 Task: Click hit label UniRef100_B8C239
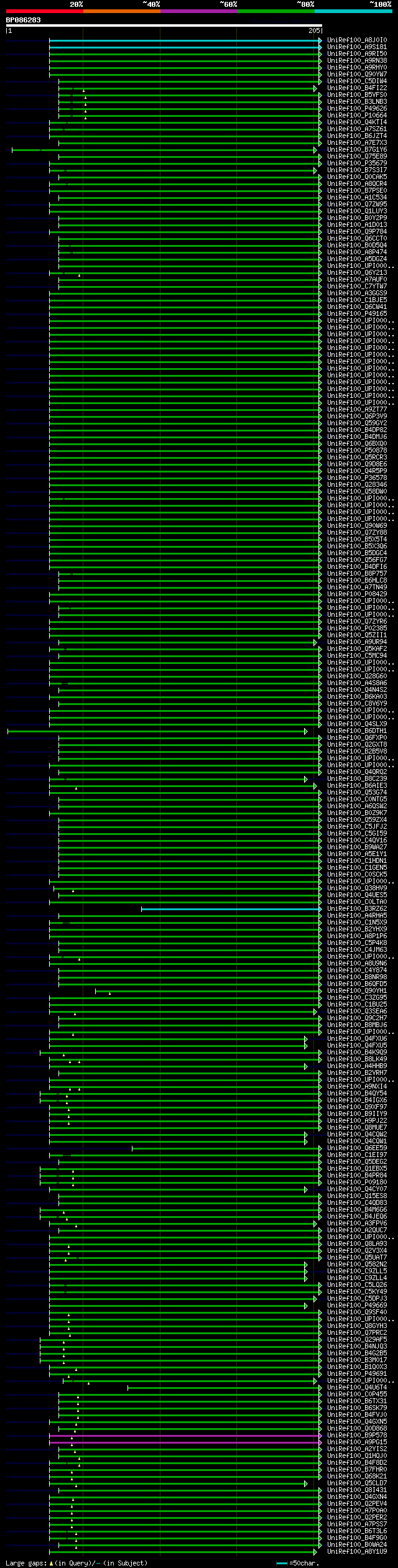point(357,779)
